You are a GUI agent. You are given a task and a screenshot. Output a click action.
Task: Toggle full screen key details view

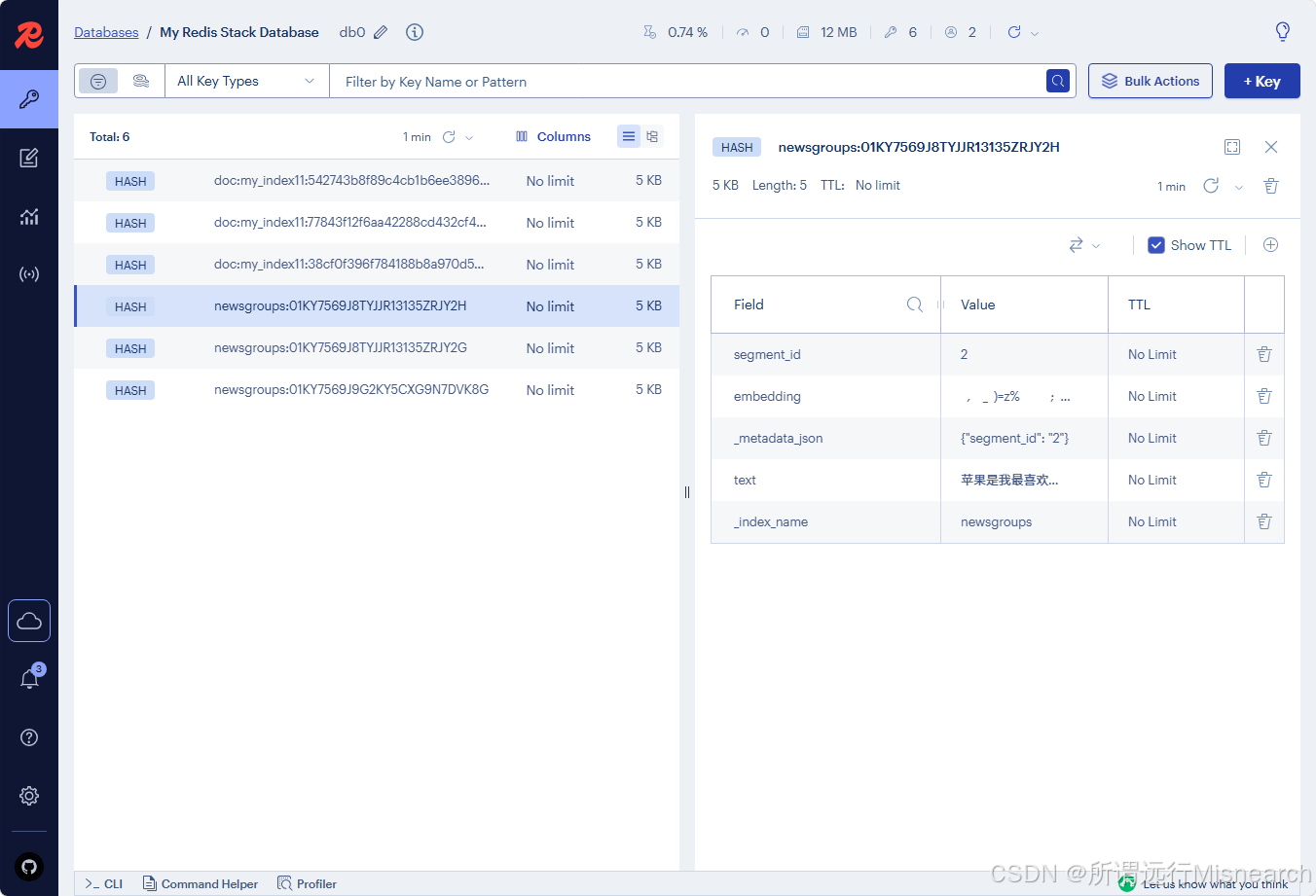pos(1232,147)
